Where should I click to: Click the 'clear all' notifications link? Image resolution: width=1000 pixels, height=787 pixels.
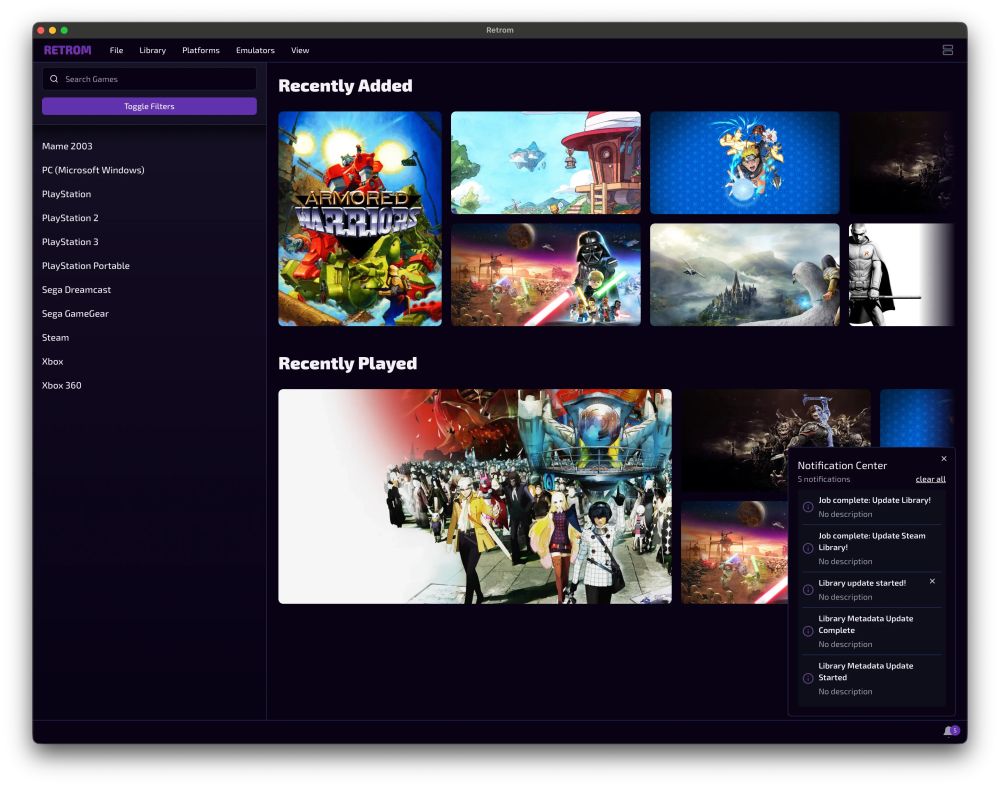point(930,479)
